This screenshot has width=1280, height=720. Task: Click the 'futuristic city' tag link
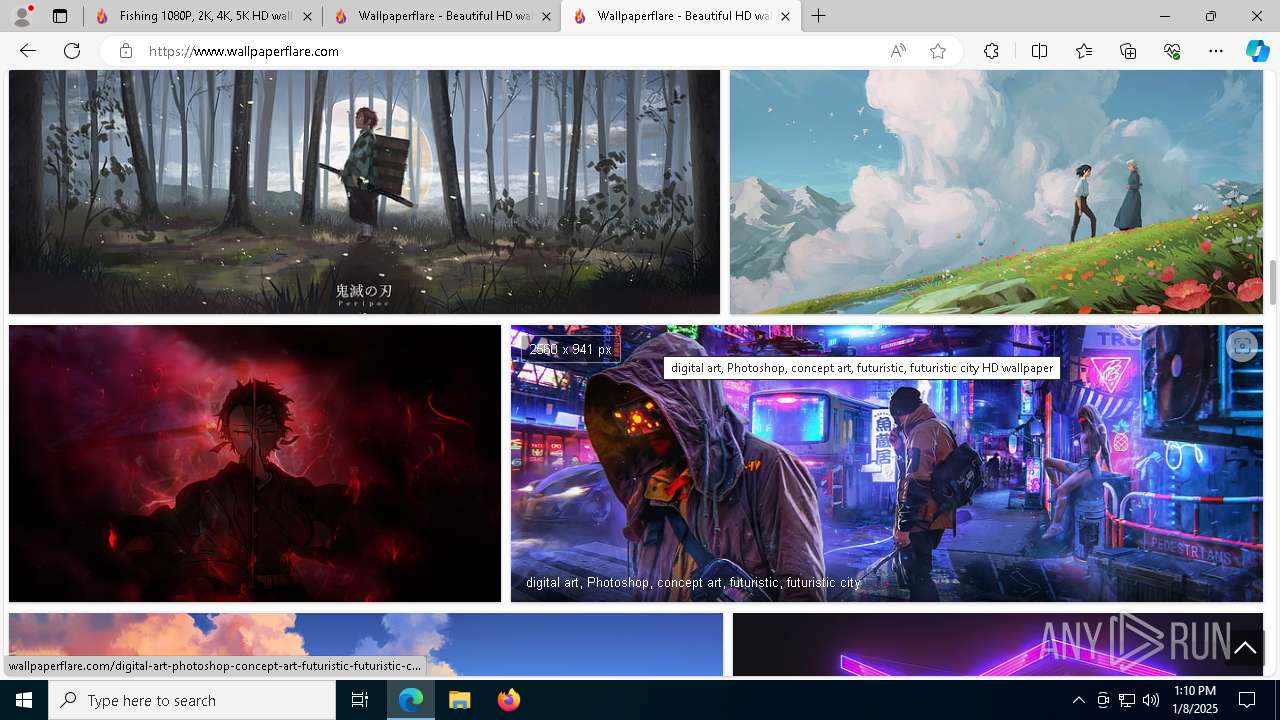pos(823,582)
